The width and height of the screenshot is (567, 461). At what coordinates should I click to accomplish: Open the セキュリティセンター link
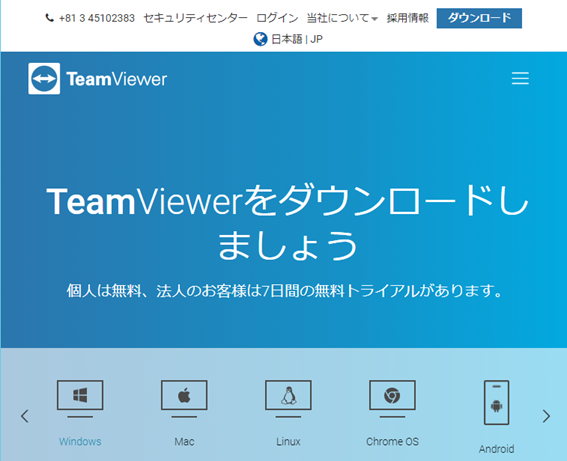196,18
